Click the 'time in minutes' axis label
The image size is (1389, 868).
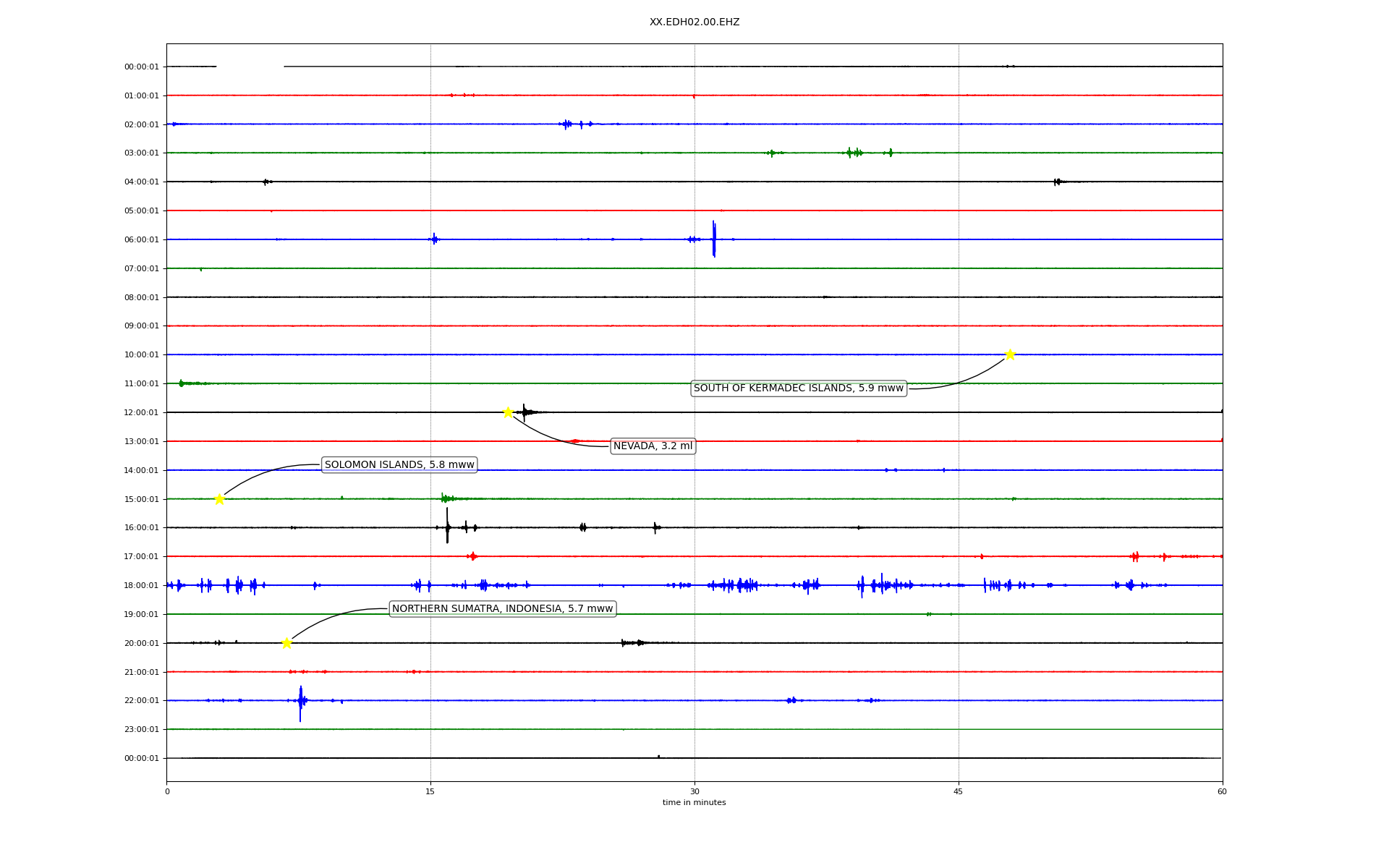click(x=694, y=803)
